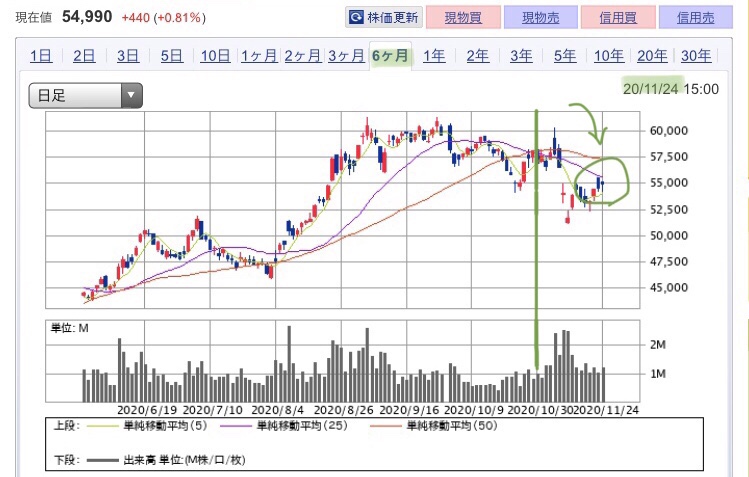Click the 上段: legend label

(x=66, y=425)
